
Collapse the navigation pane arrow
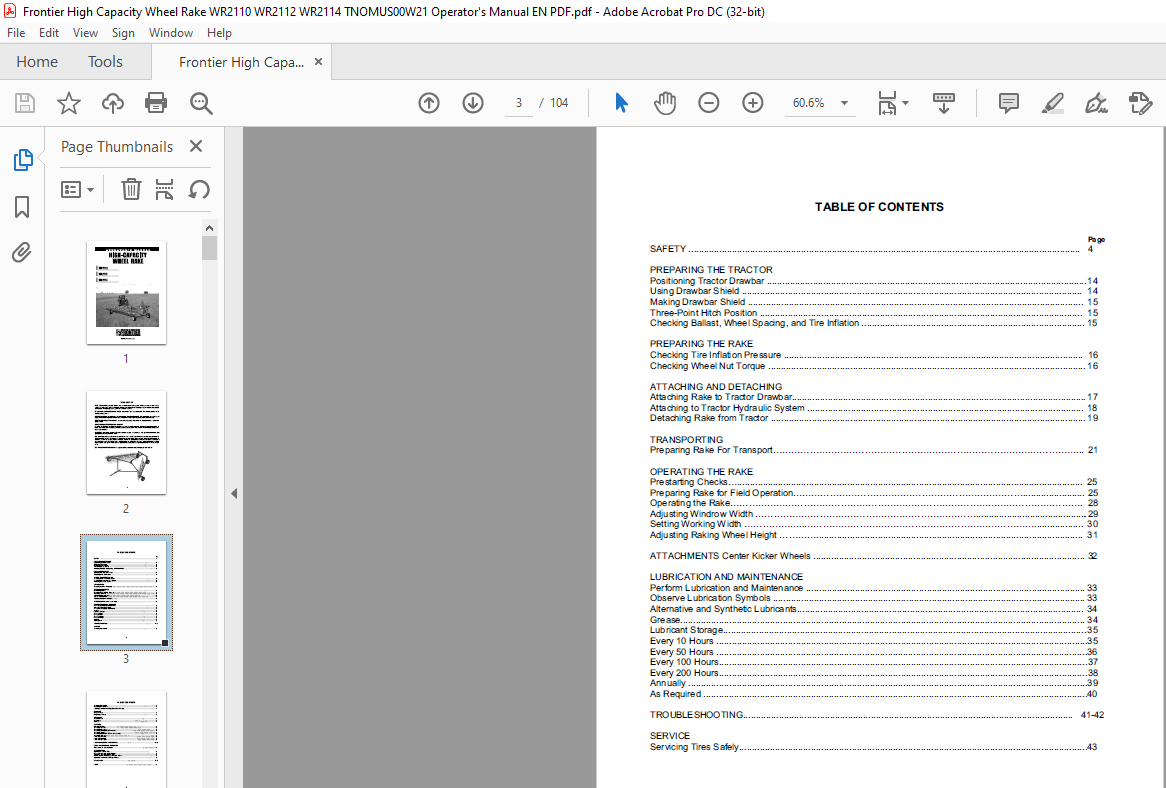(x=233, y=493)
